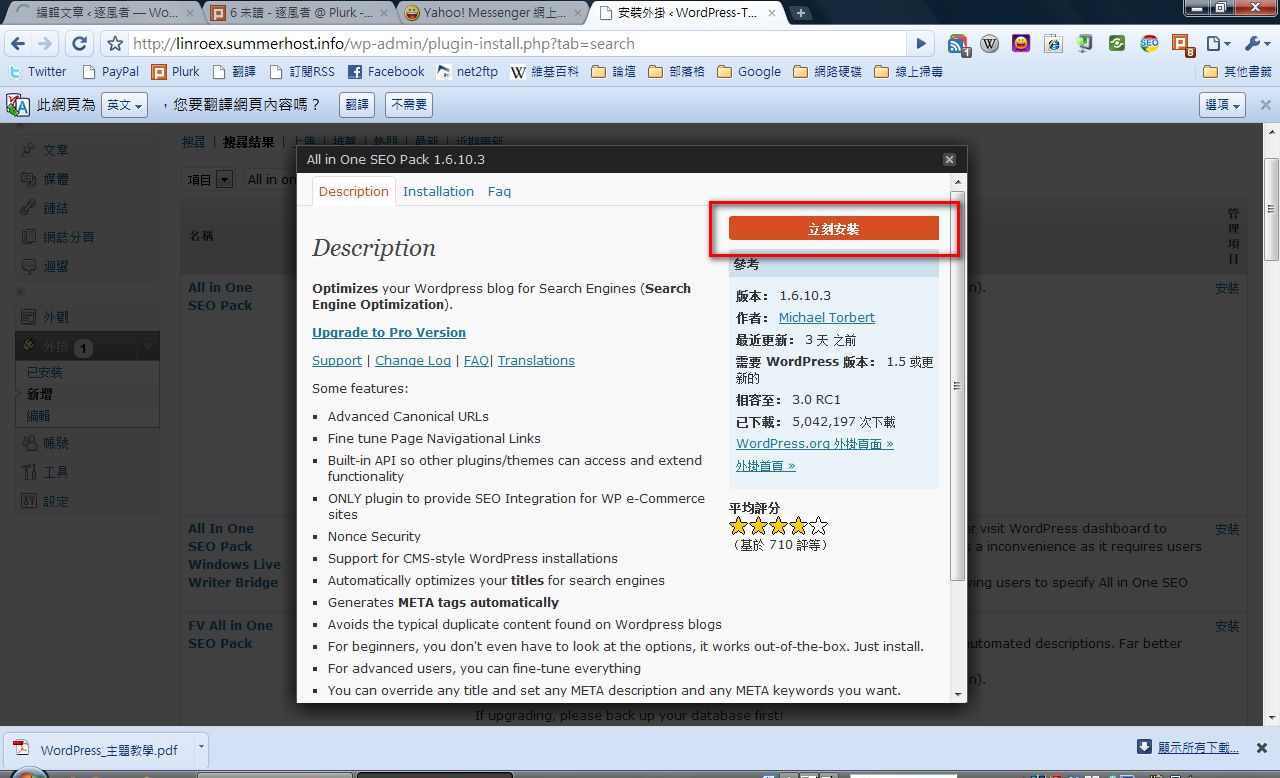This screenshot has width=1280, height=778.
Task: Open the 論壇 bookmarks folder
Action: tap(613, 72)
